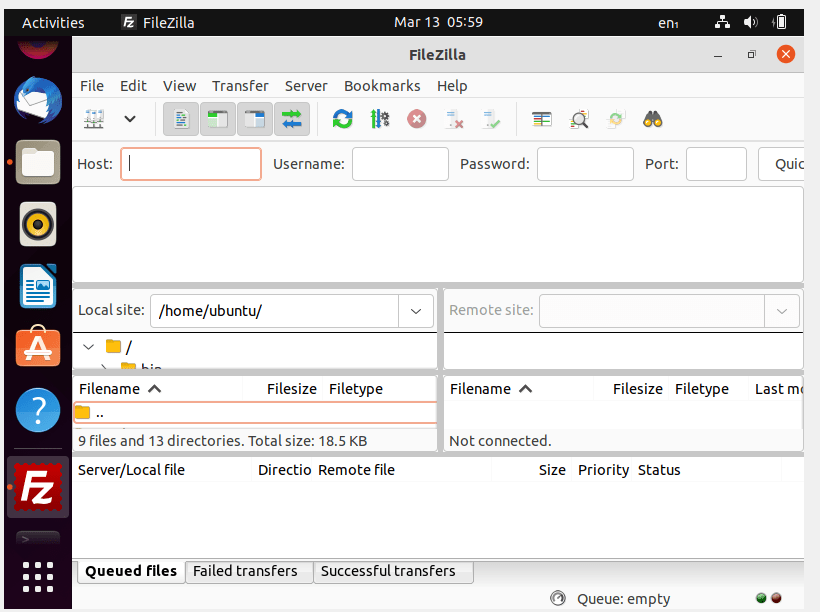Click the Server/Local file queue column header
Screen dimensions: 820x612
pyautogui.click(x=163, y=470)
